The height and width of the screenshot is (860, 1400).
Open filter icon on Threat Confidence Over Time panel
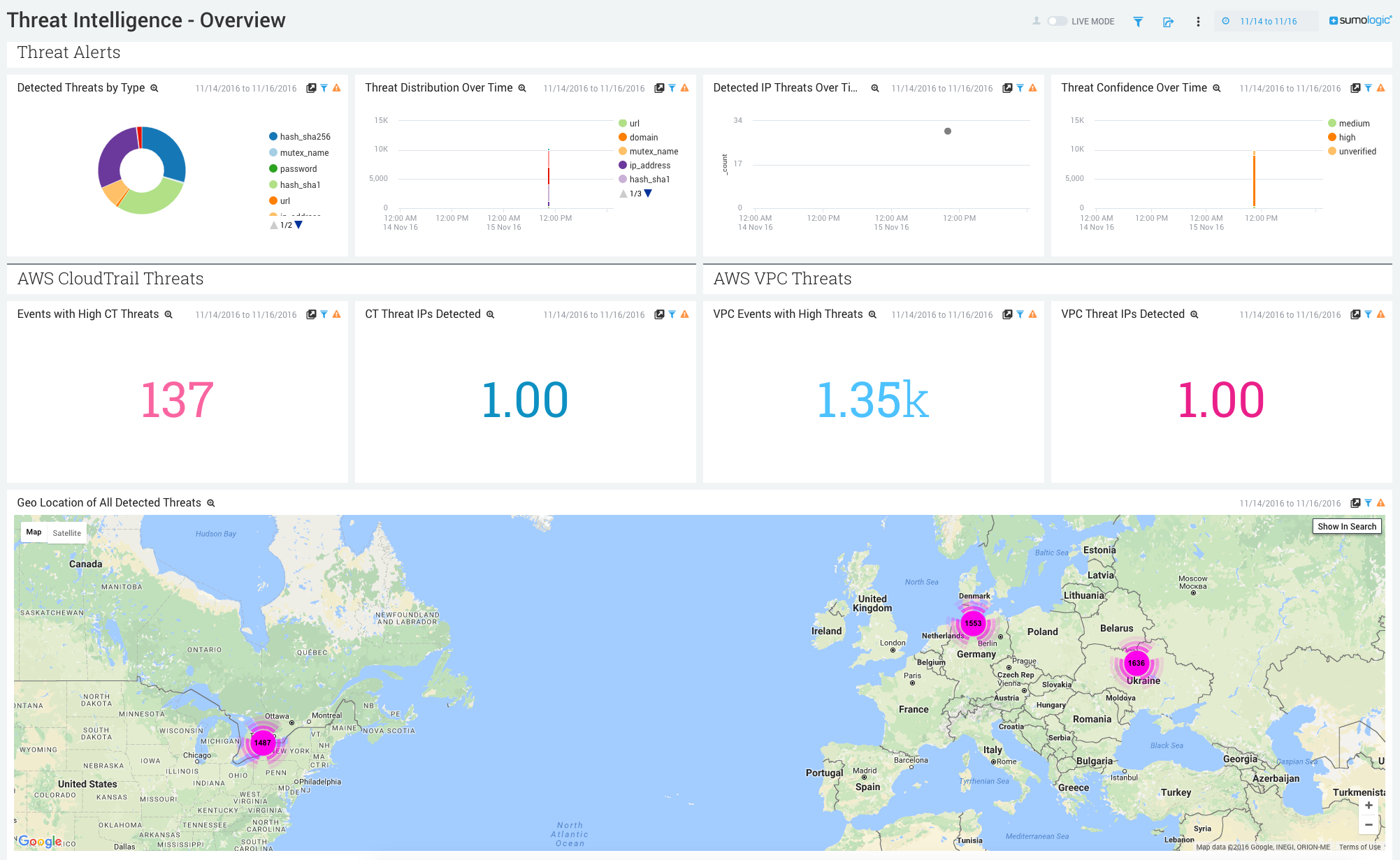tap(1368, 88)
